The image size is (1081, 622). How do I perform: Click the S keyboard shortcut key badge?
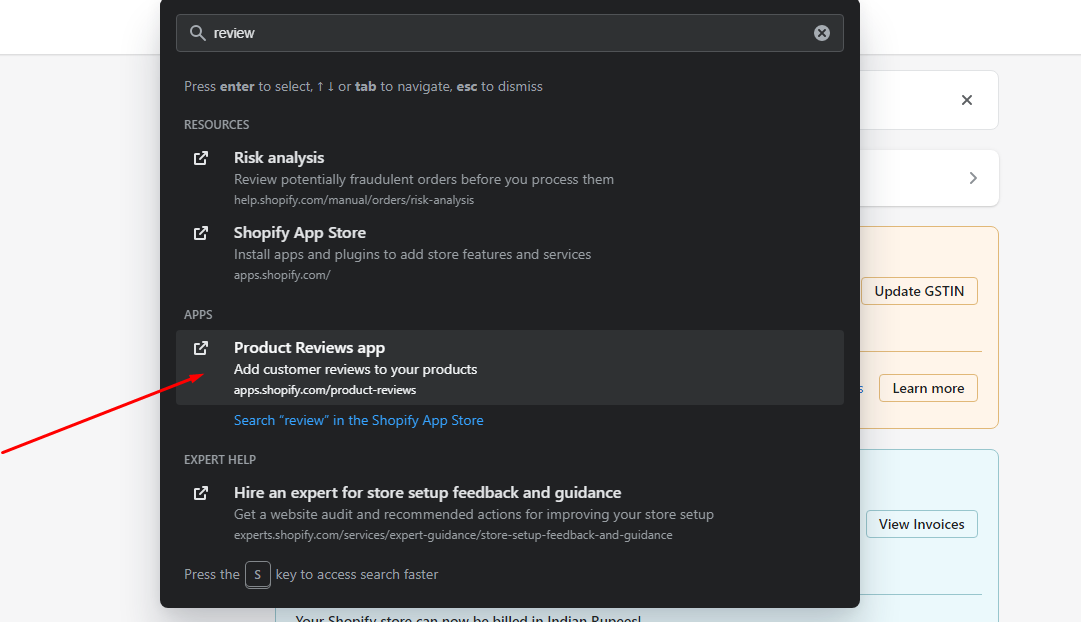point(258,574)
